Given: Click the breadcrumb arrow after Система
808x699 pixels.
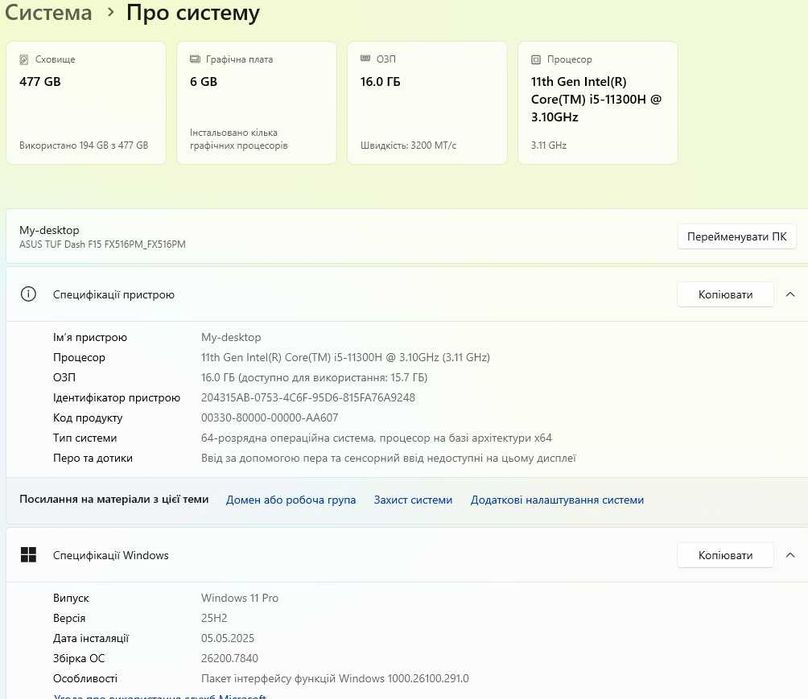Looking at the screenshot, I should (x=110, y=12).
